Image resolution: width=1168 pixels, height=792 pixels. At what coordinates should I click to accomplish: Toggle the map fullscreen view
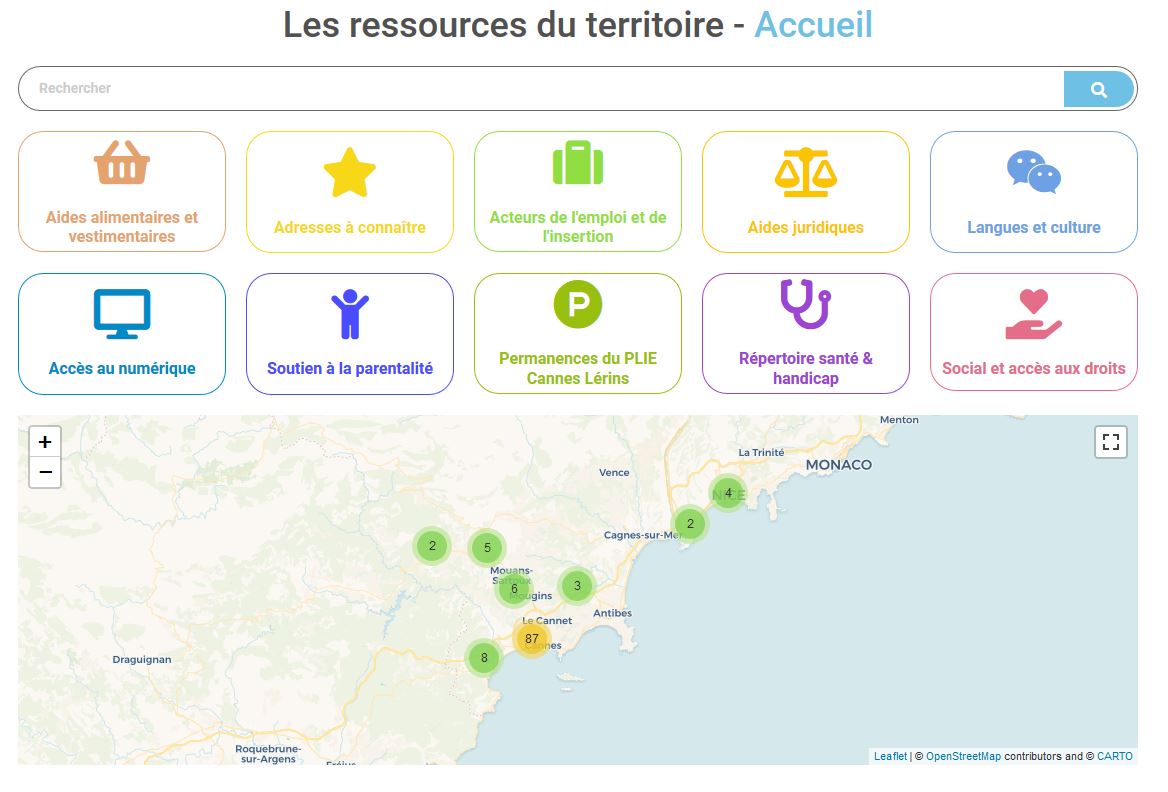coord(1111,442)
